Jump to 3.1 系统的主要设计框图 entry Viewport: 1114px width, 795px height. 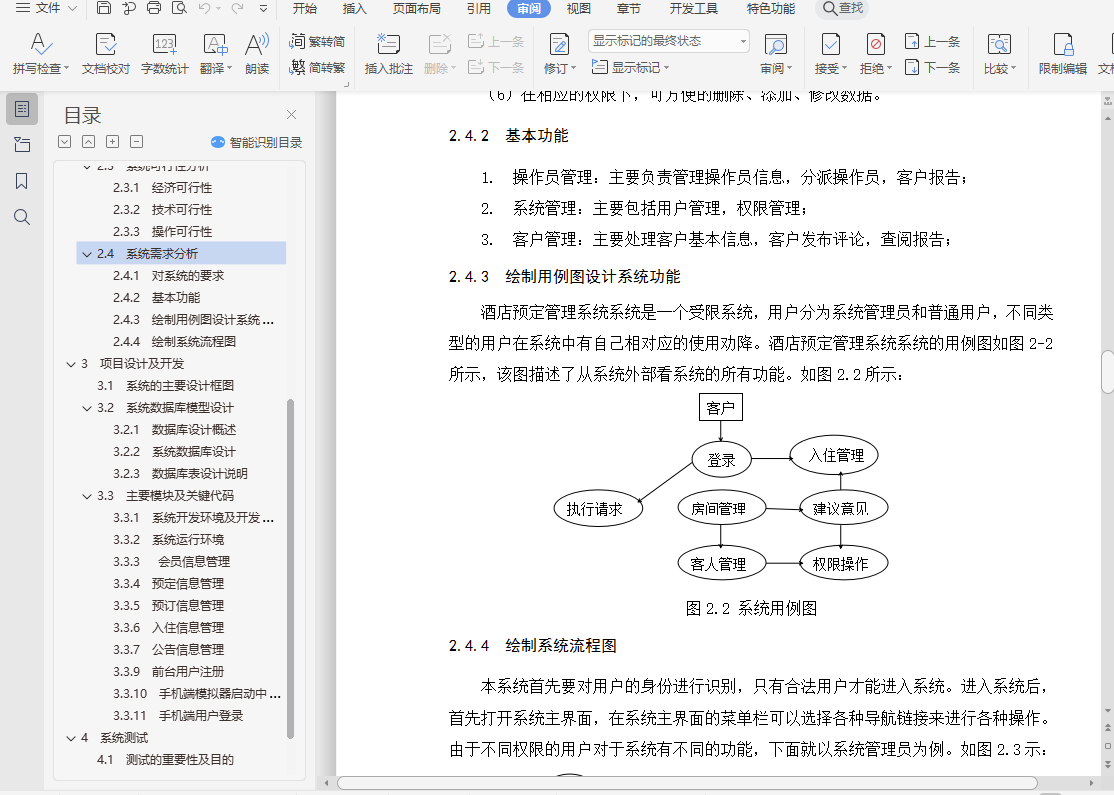tap(166, 386)
